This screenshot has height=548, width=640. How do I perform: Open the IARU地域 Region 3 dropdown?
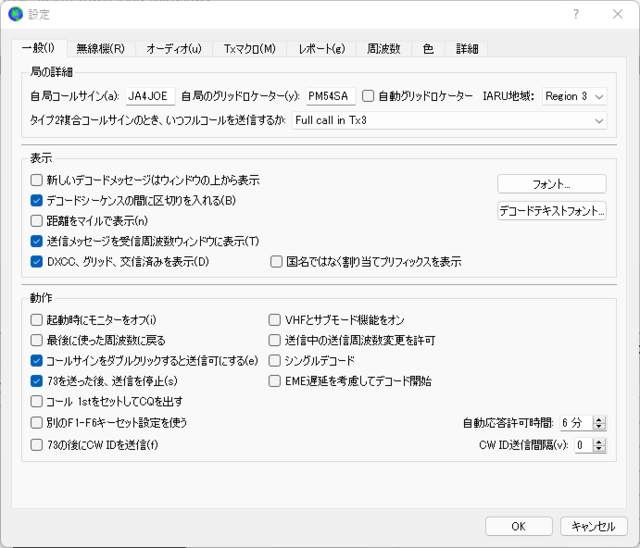coord(574,97)
